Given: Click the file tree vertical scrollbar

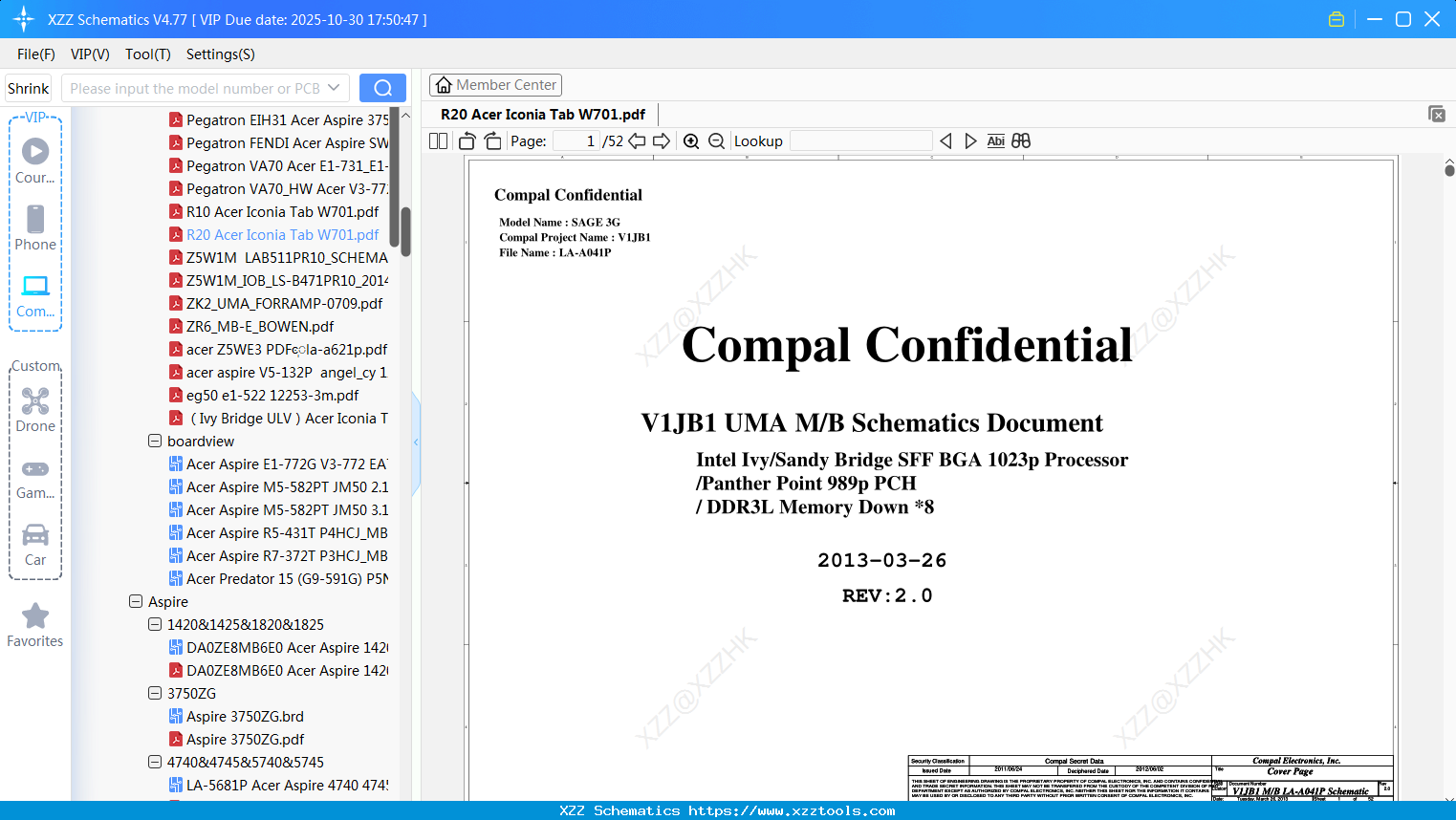Looking at the screenshot, I should 405,231.
